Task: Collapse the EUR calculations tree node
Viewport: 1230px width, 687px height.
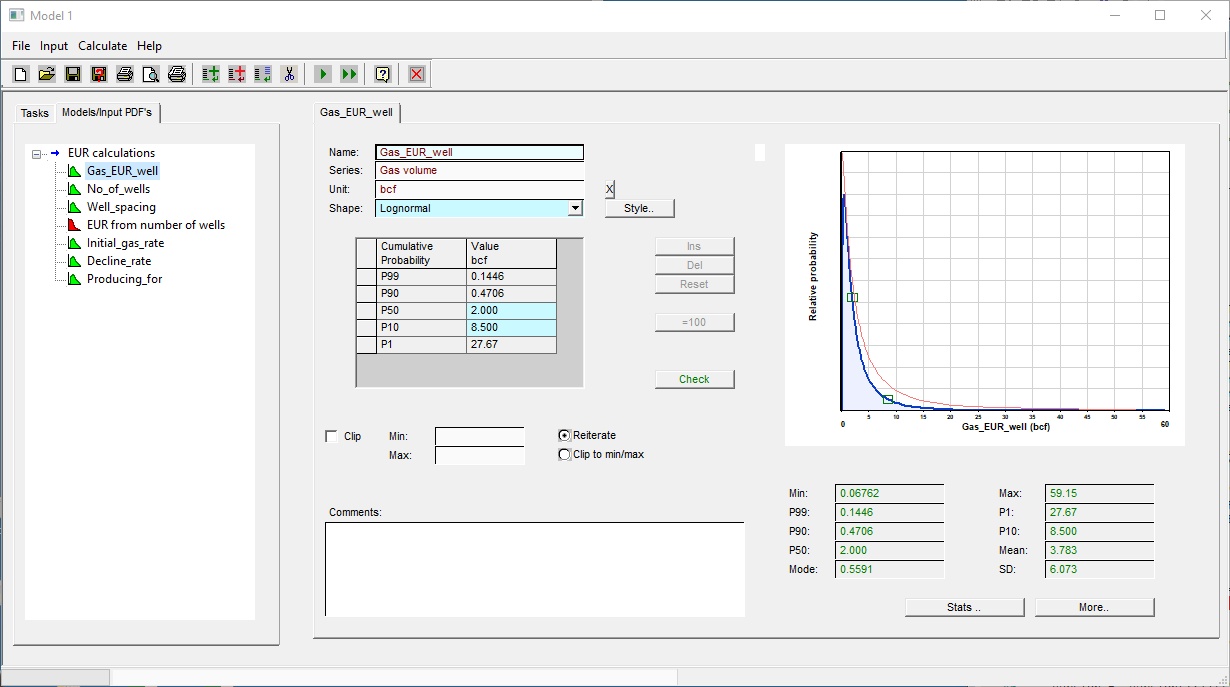Action: [37, 154]
